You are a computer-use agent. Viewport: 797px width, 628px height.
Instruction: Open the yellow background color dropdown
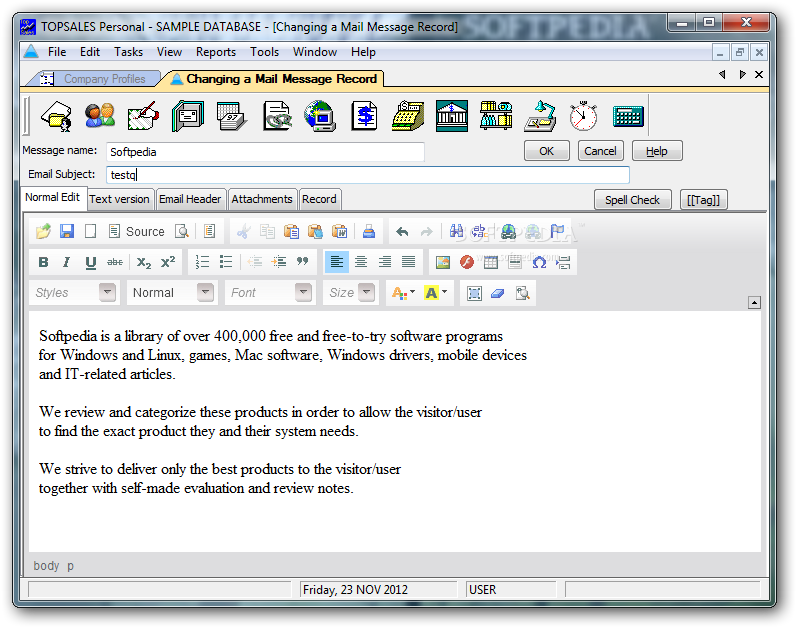[x=436, y=293]
